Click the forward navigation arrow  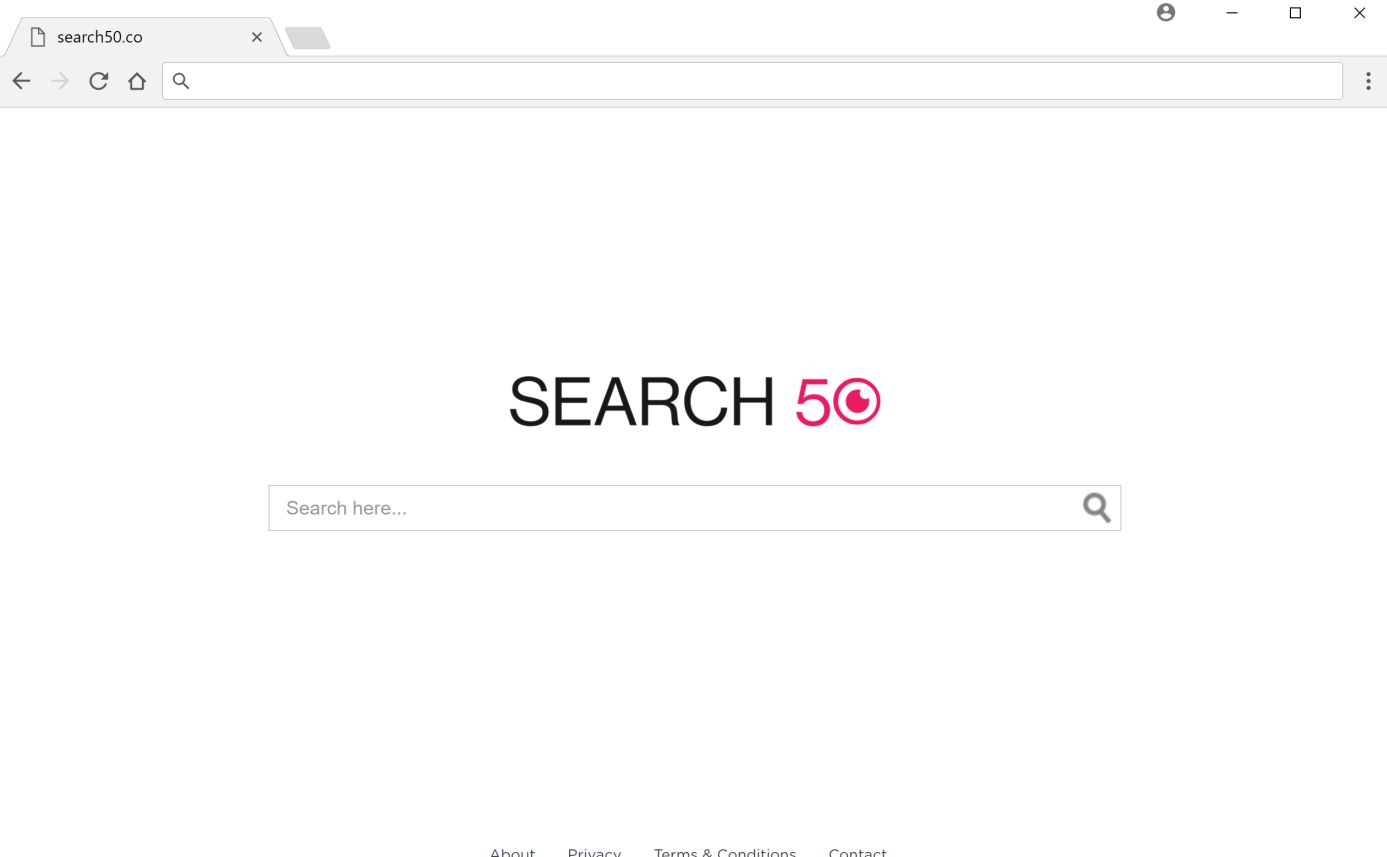(x=60, y=81)
